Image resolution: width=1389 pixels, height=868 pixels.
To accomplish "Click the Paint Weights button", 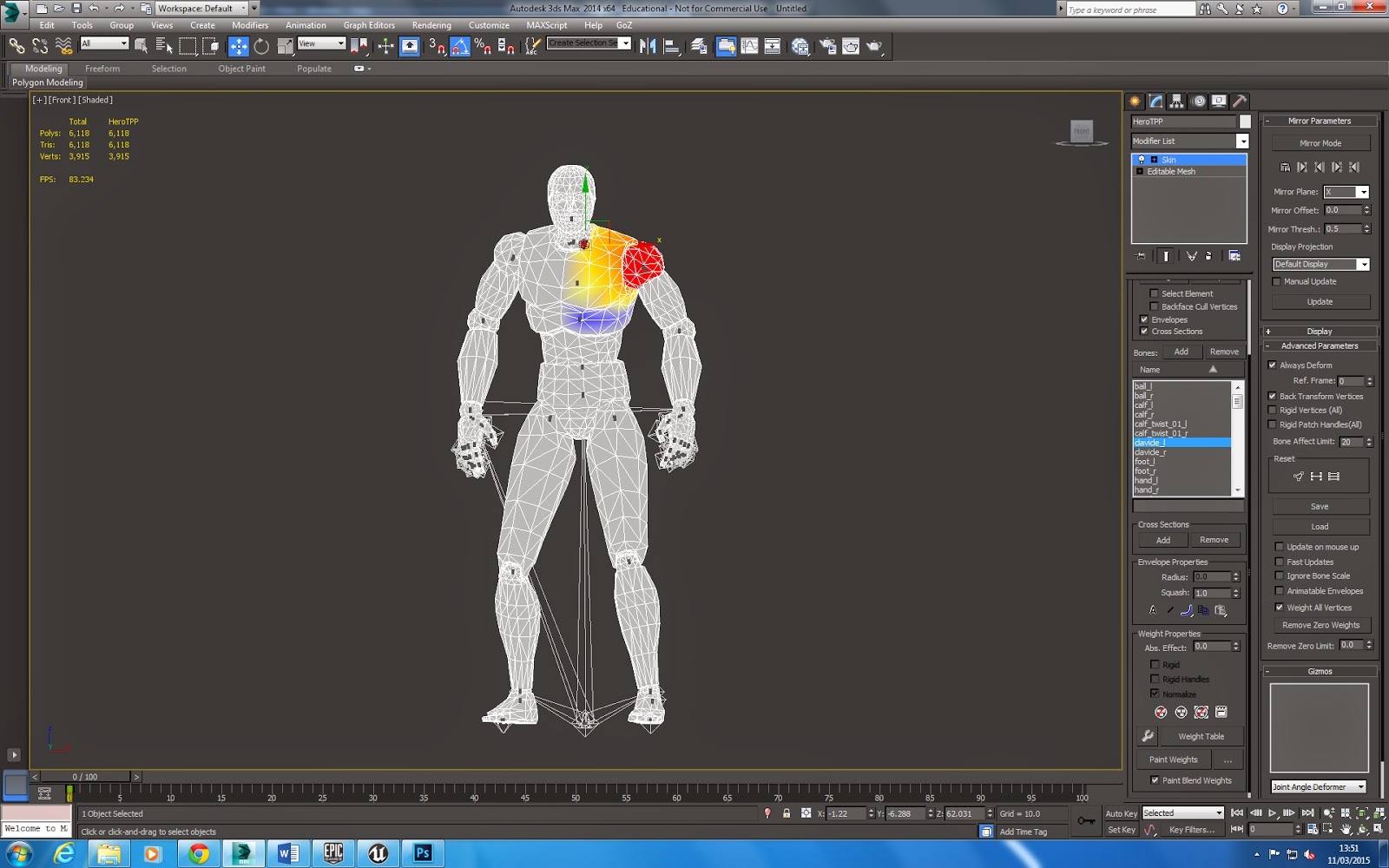I will tap(1174, 759).
